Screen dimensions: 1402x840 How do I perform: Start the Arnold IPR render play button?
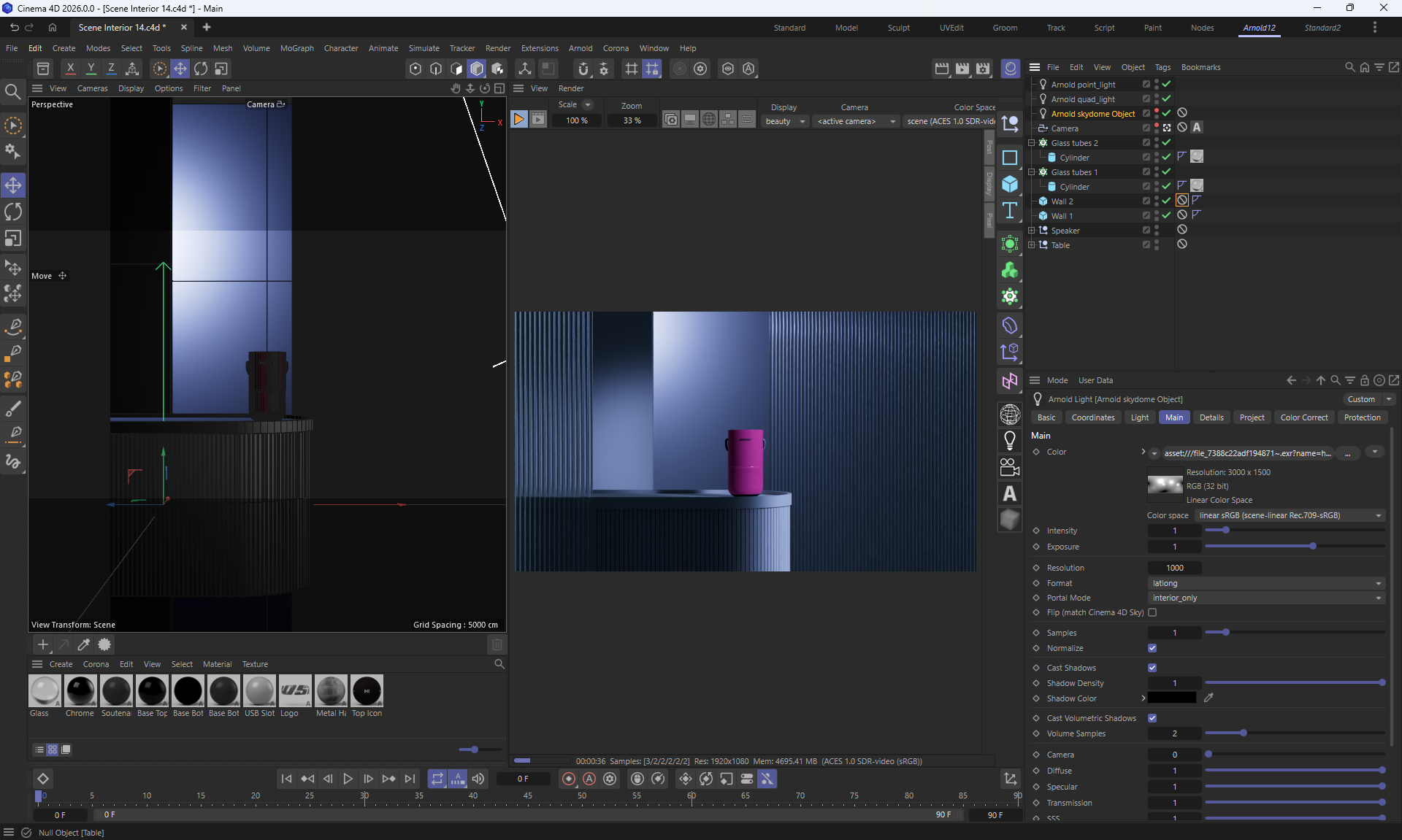pos(518,120)
